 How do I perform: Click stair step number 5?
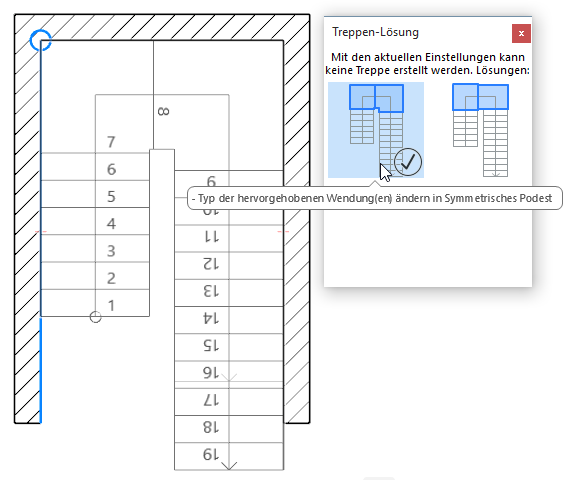[x=111, y=196]
